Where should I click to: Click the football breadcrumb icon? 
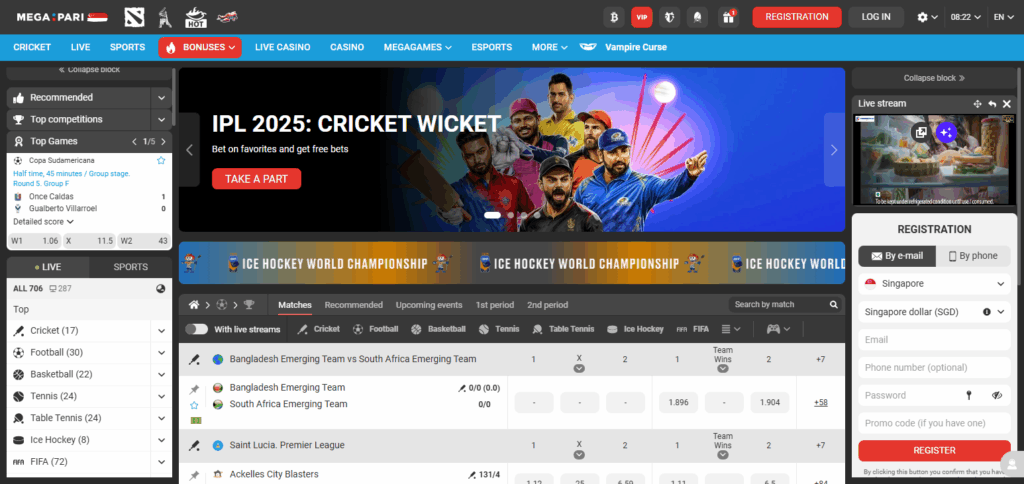click(221, 304)
